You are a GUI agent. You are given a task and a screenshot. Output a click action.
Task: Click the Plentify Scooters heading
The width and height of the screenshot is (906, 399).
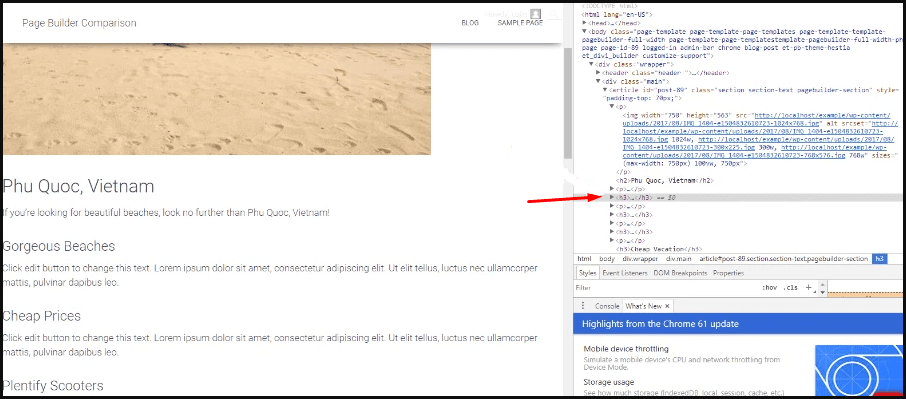click(53, 386)
